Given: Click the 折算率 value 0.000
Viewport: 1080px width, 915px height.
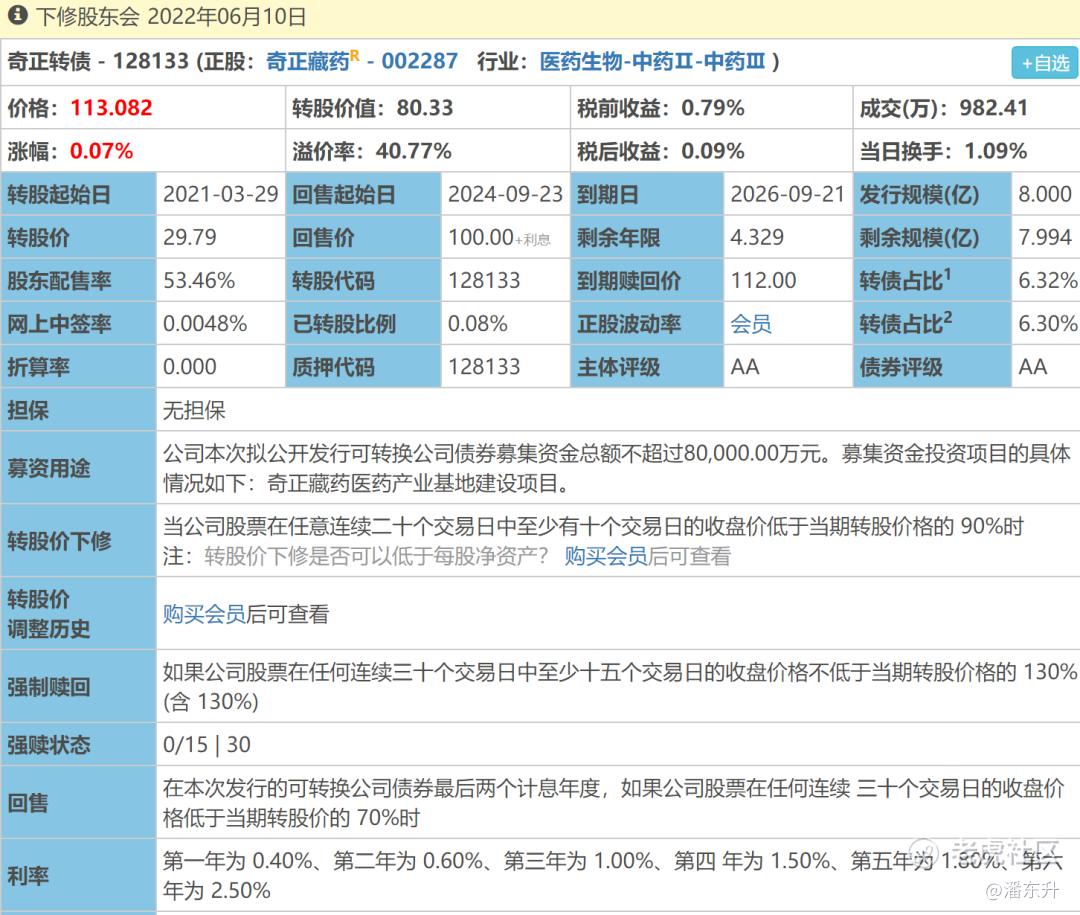Looking at the screenshot, I should point(189,367).
